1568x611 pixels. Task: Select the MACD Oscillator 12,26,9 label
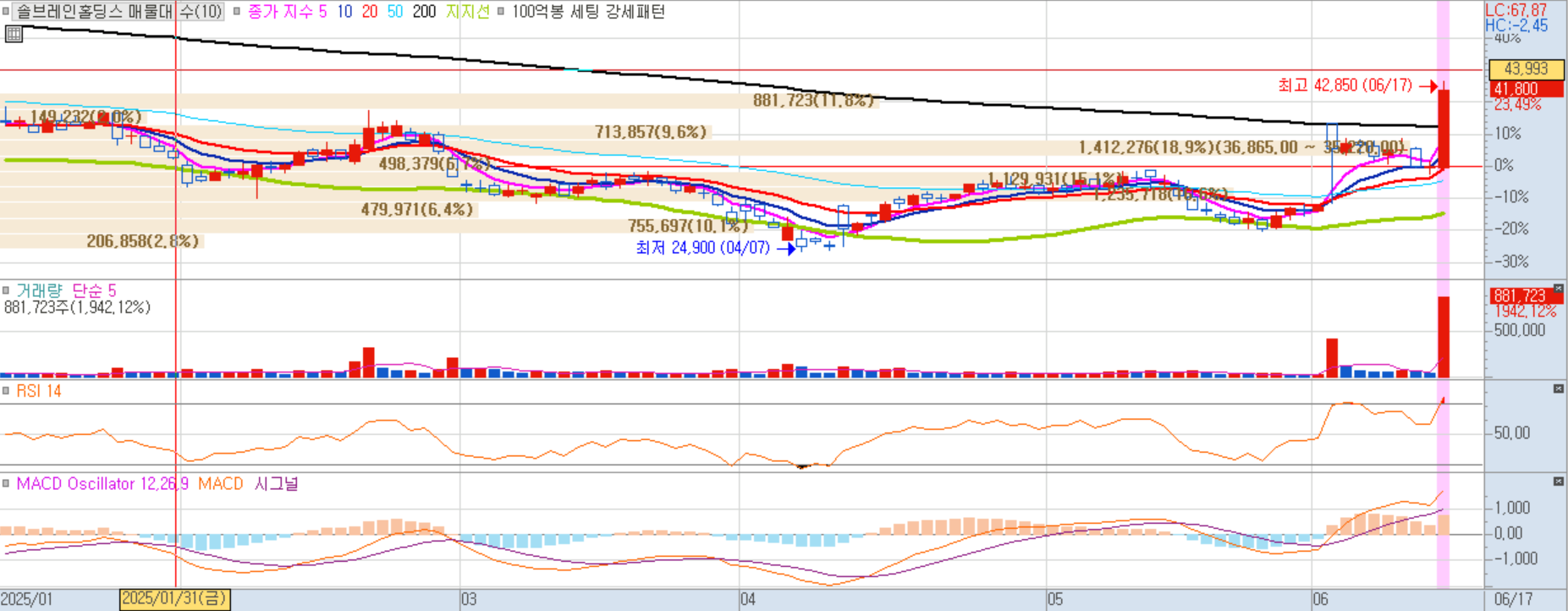(102, 484)
